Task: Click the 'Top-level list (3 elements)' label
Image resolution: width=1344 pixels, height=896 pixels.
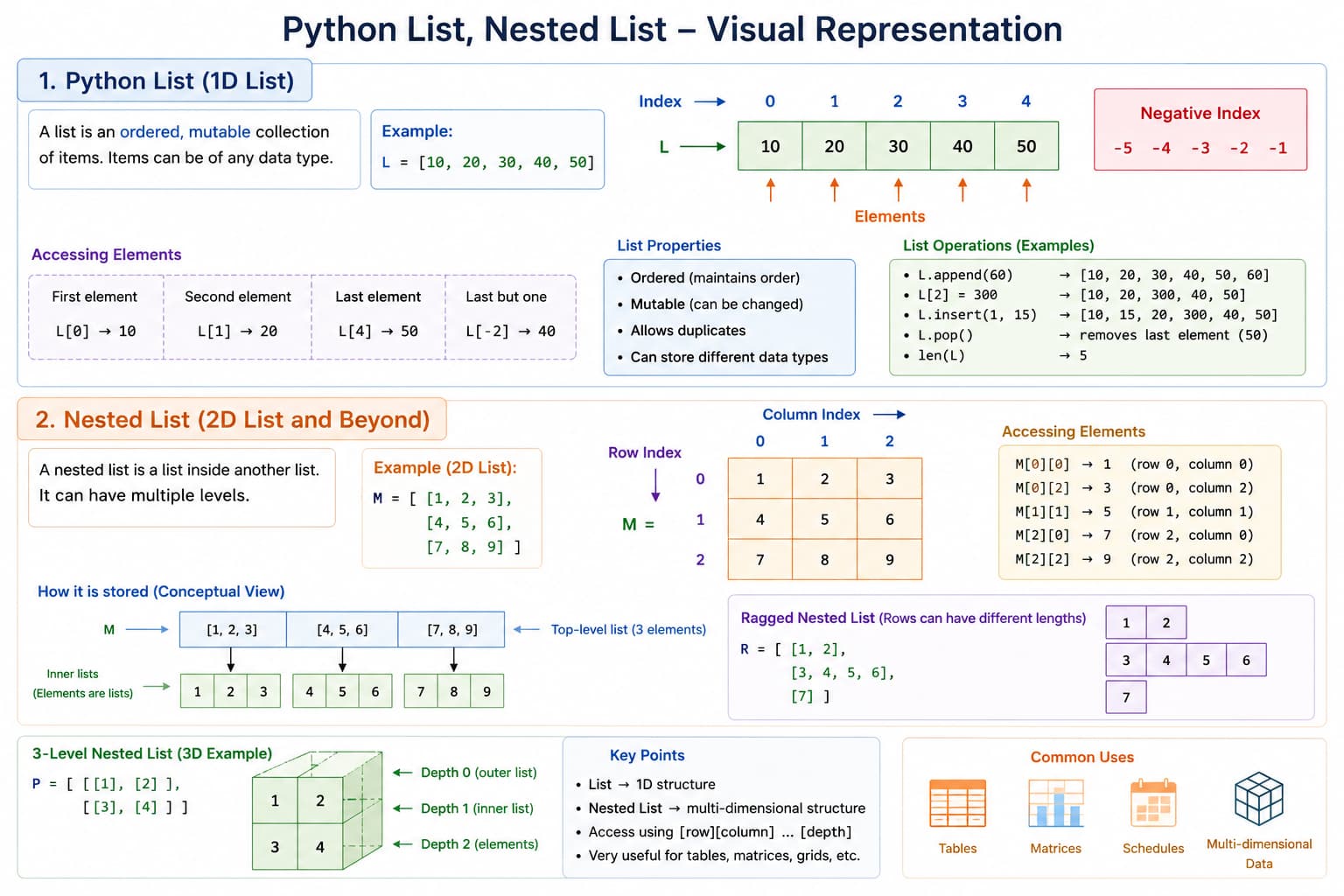Action: (628, 629)
